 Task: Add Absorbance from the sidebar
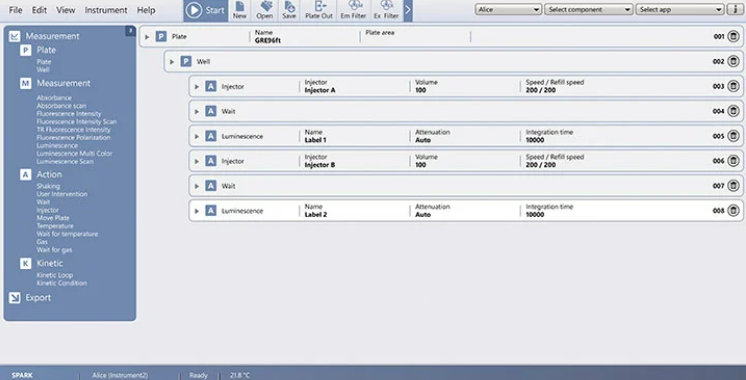[x=54, y=97]
